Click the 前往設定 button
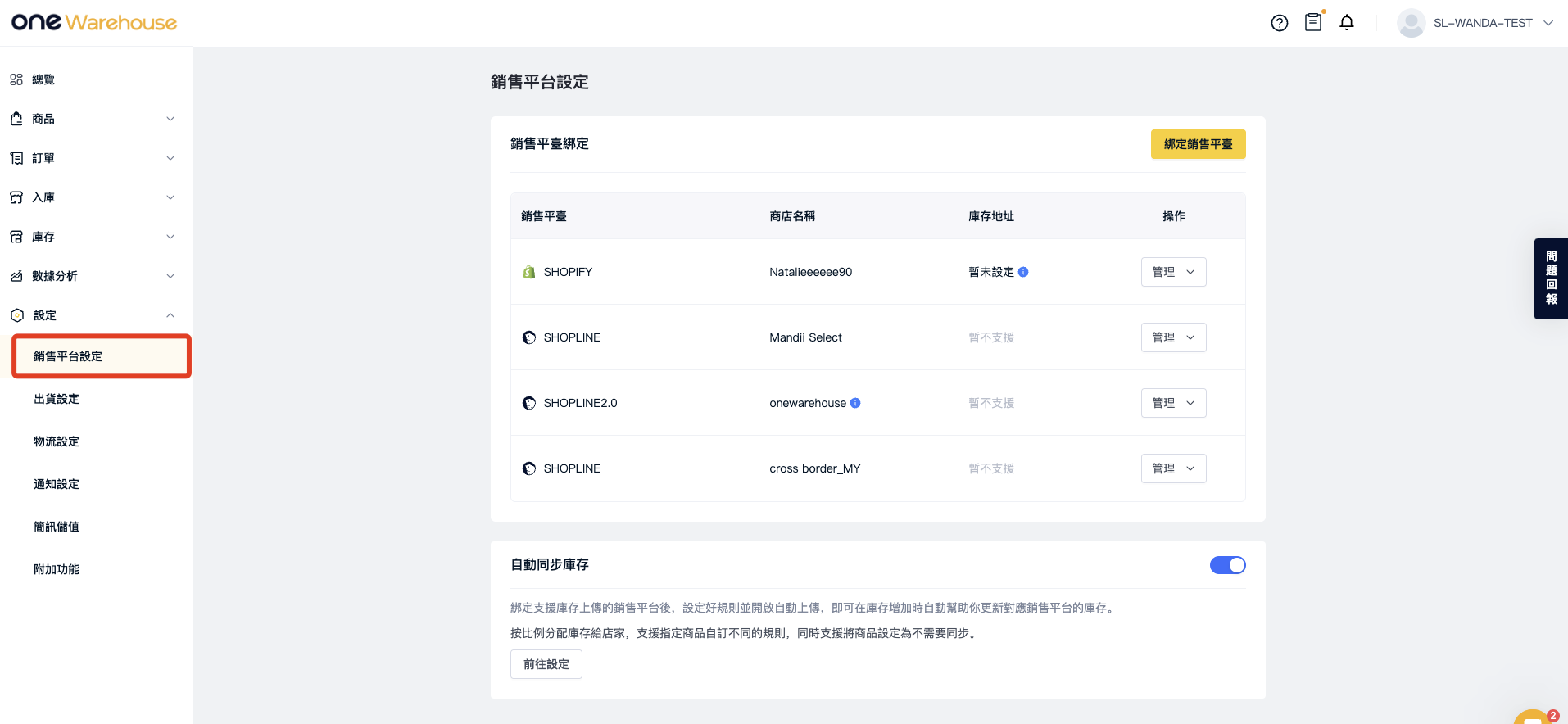 coord(546,664)
